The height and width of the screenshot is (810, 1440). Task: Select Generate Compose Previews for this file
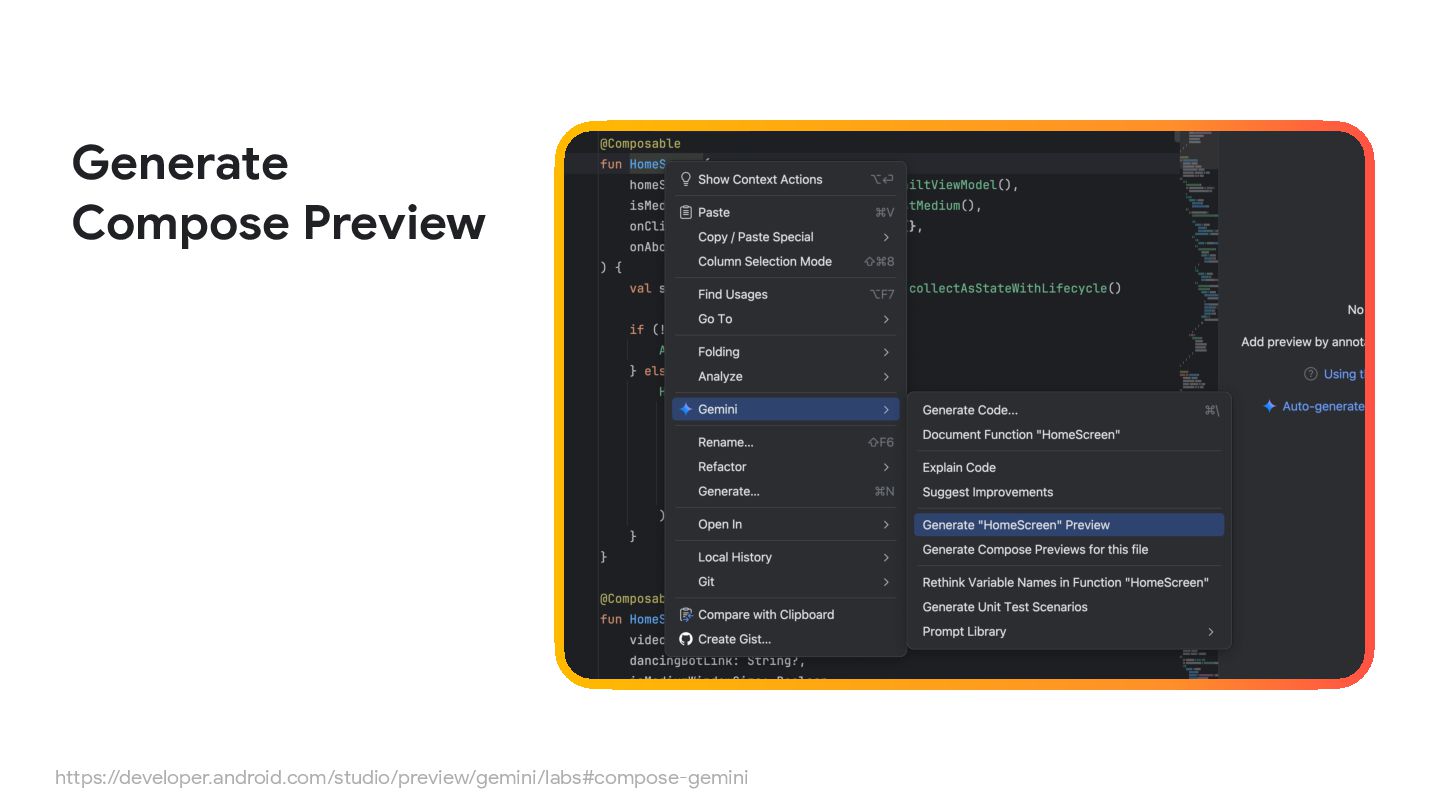point(1069,549)
